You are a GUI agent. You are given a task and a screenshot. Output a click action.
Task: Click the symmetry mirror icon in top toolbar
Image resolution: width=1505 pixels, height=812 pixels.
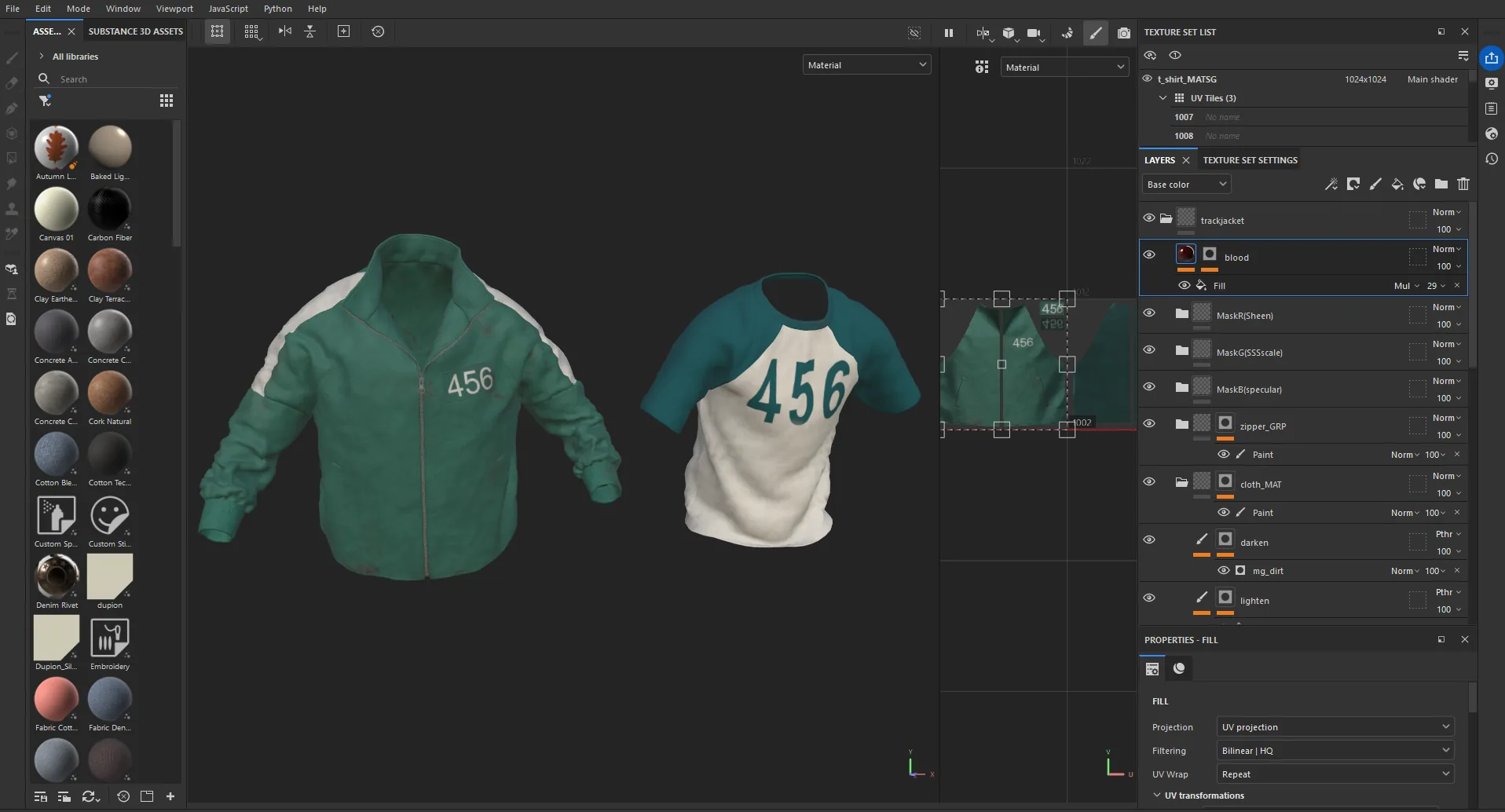click(284, 31)
